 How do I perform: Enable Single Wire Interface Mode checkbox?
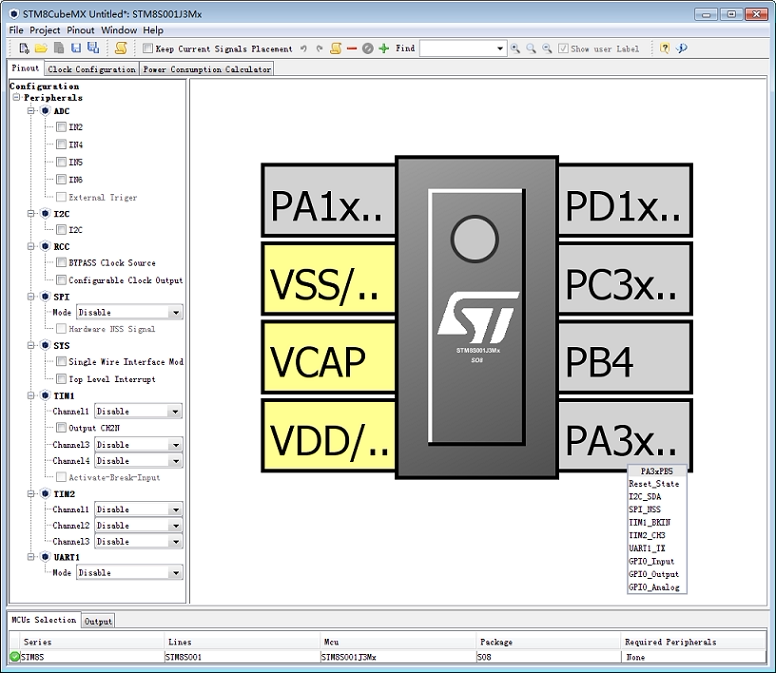pos(61,361)
